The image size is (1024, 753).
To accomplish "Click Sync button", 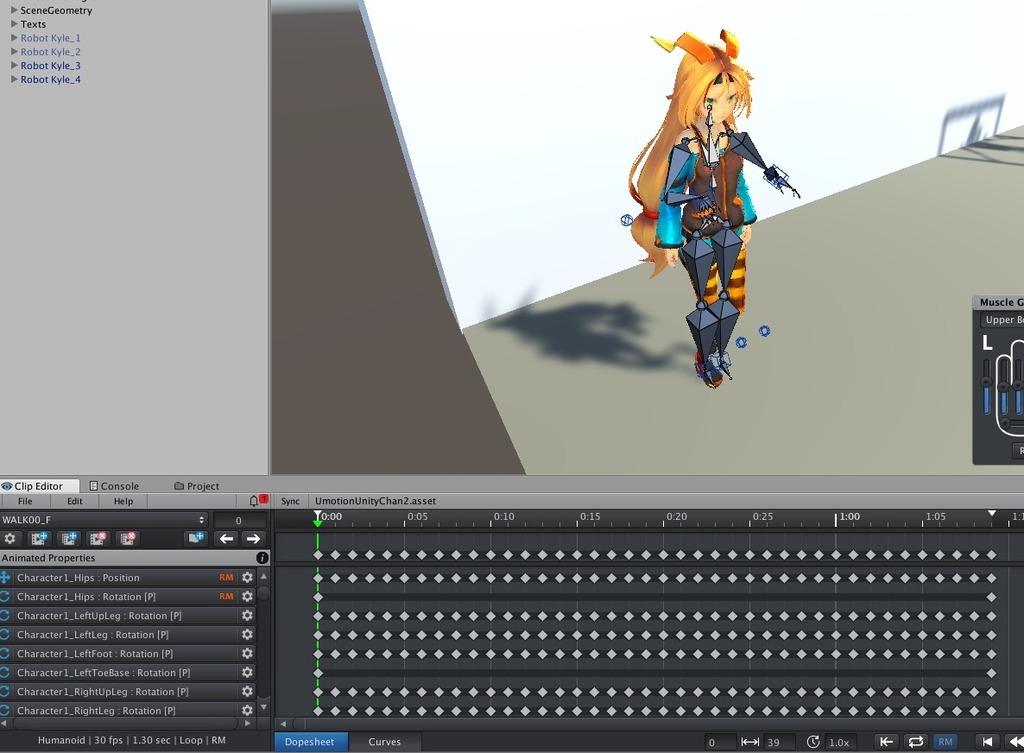I will pos(291,501).
